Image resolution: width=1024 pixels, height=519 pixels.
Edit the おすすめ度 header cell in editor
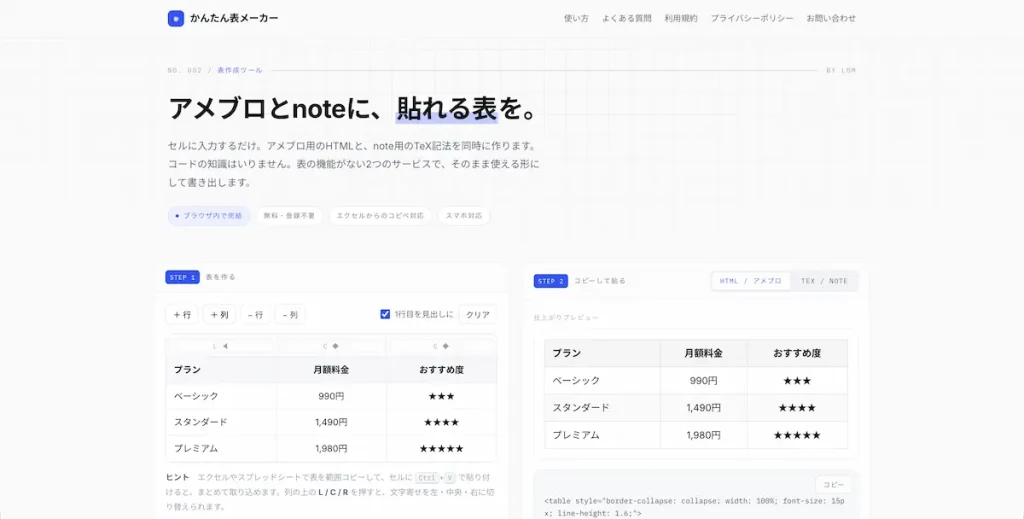coord(441,370)
